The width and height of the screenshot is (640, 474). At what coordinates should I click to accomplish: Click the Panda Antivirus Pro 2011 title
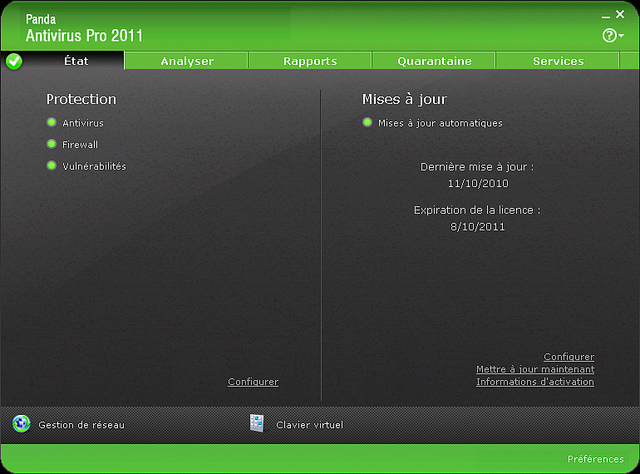pos(84,28)
